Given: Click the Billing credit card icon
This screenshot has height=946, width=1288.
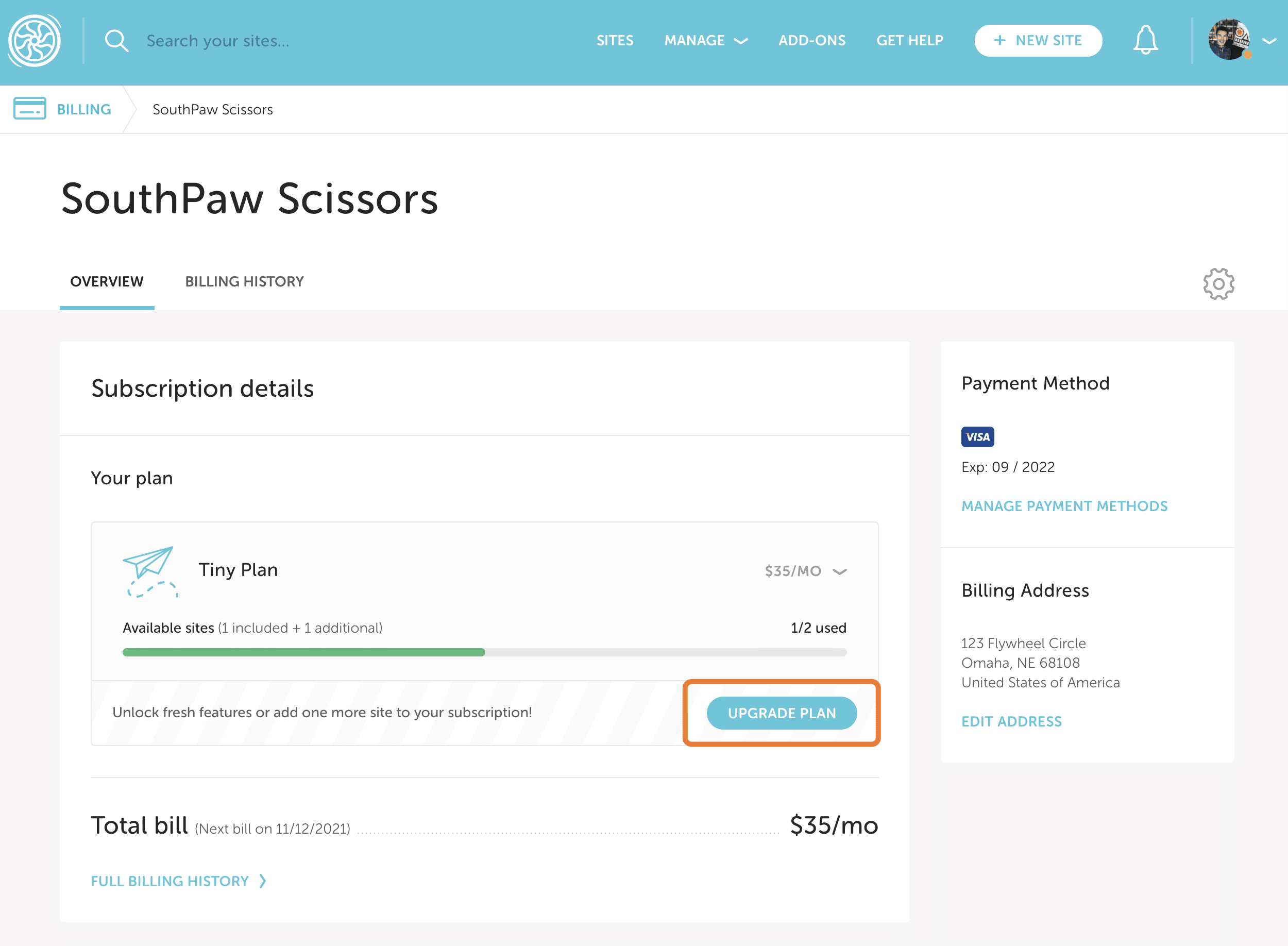Looking at the screenshot, I should pos(30,109).
